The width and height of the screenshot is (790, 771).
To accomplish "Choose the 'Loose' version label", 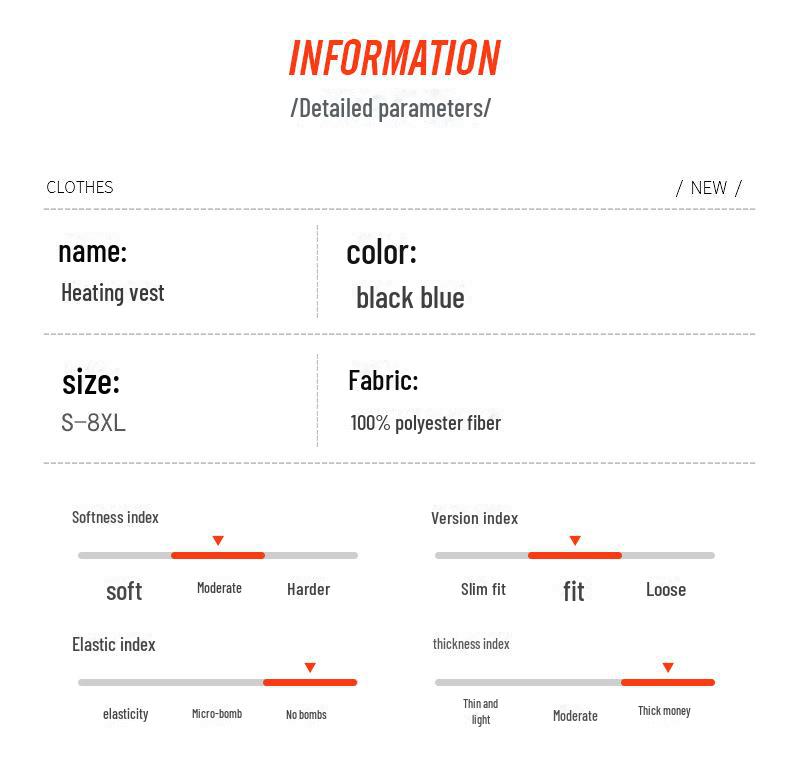I will 666,589.
